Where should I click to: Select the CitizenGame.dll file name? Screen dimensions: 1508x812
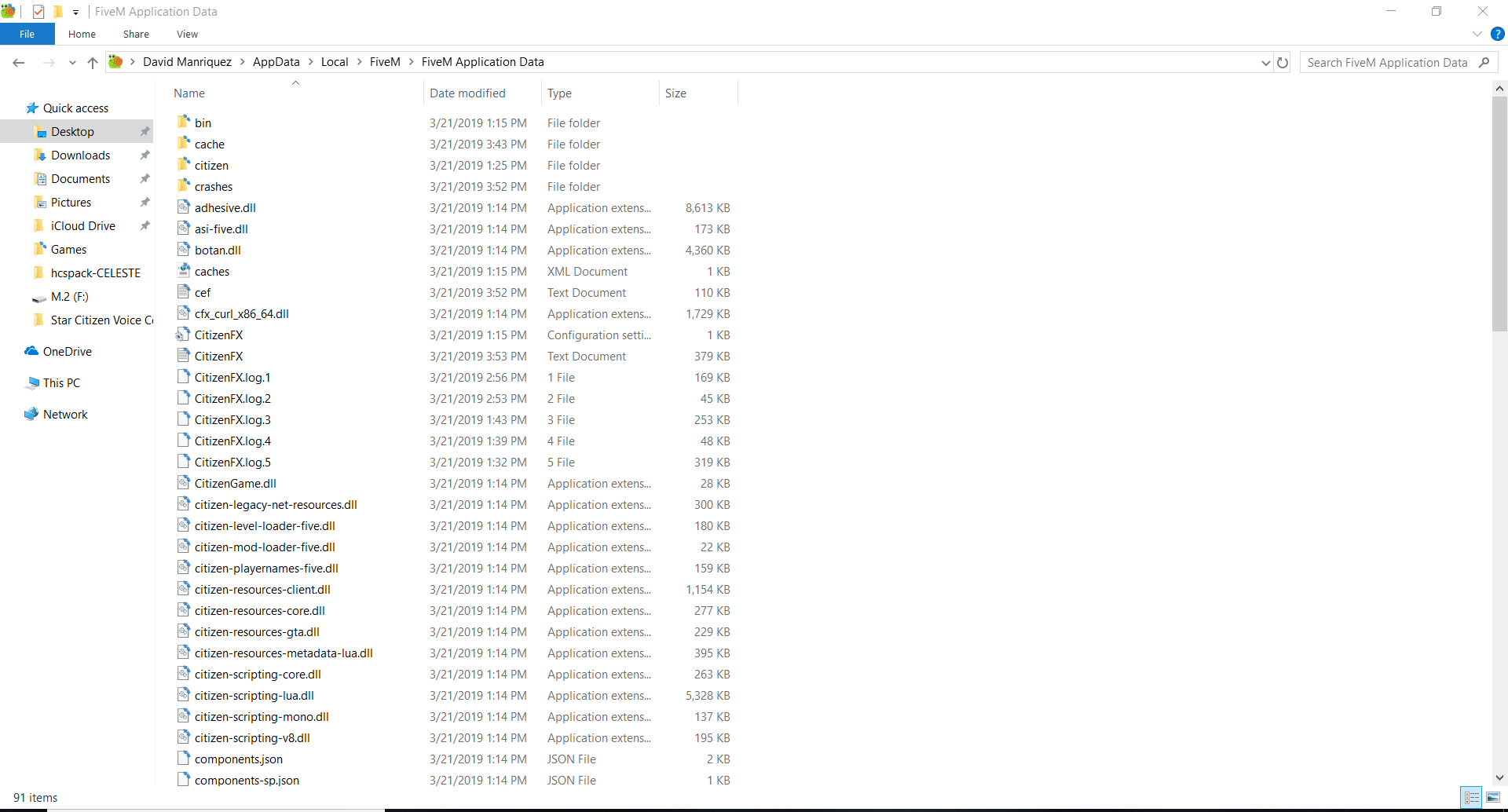(236, 484)
